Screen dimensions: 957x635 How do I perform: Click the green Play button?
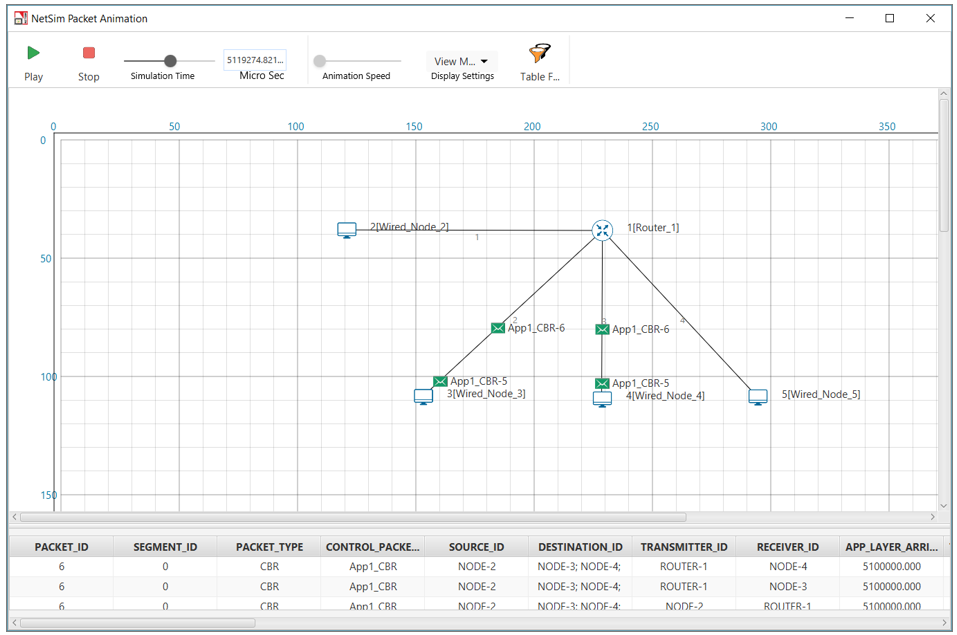pos(33,53)
